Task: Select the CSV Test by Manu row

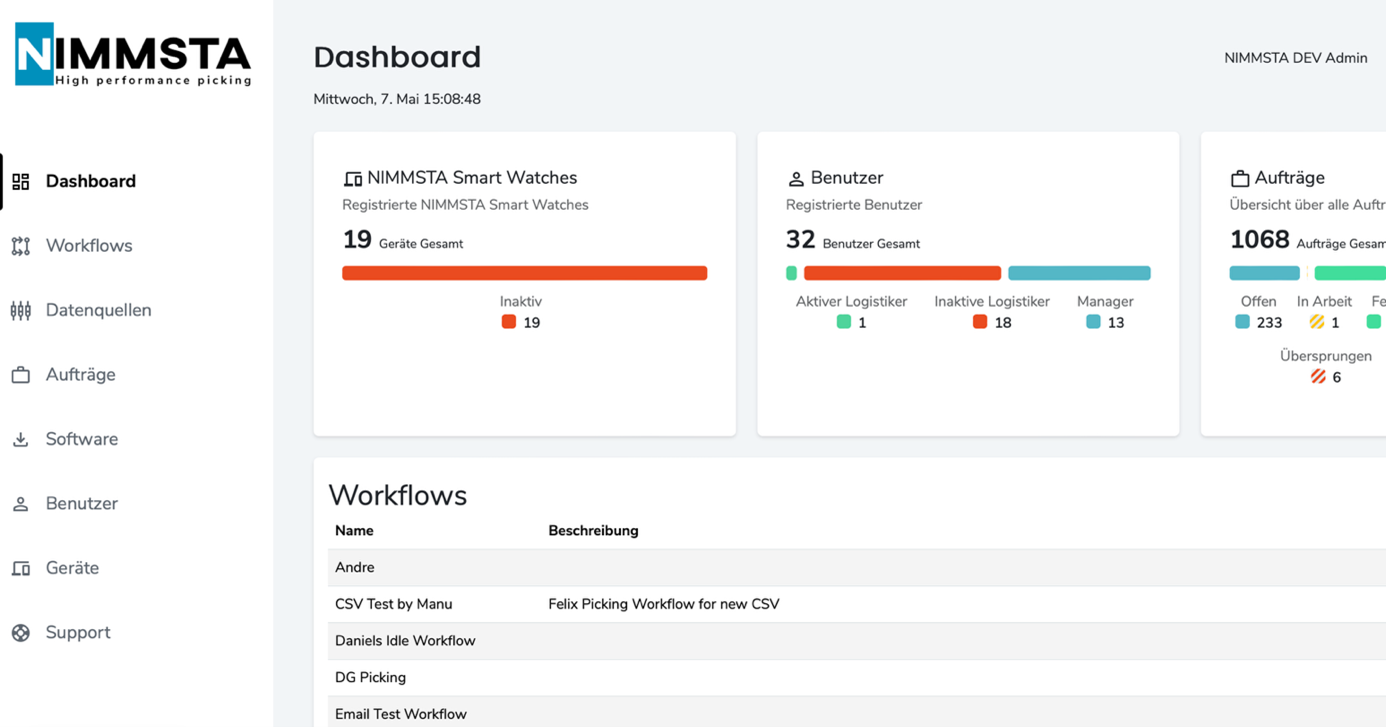Action: pyautogui.click(x=857, y=604)
